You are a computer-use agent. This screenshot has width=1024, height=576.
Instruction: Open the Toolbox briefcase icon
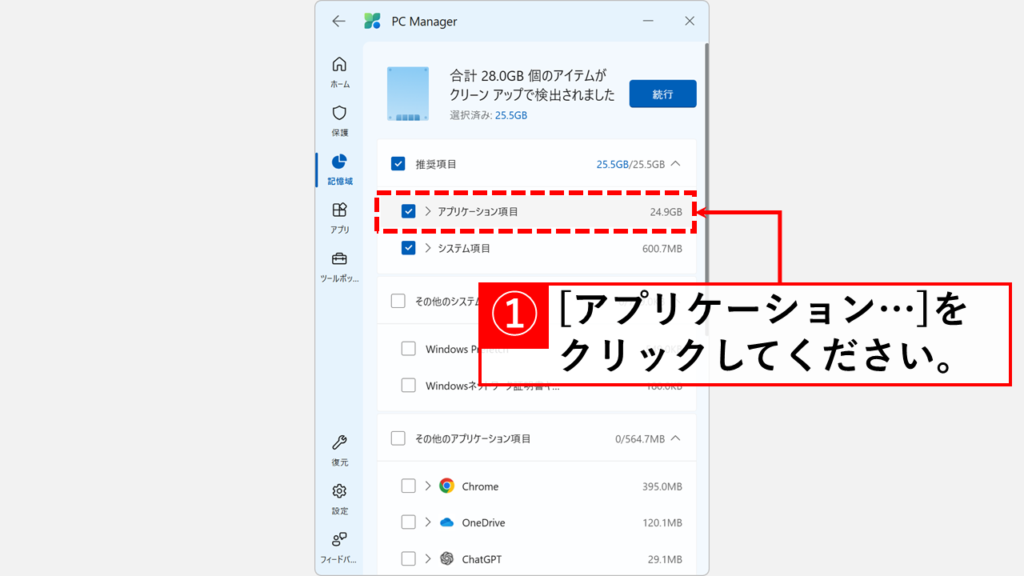pos(339,265)
